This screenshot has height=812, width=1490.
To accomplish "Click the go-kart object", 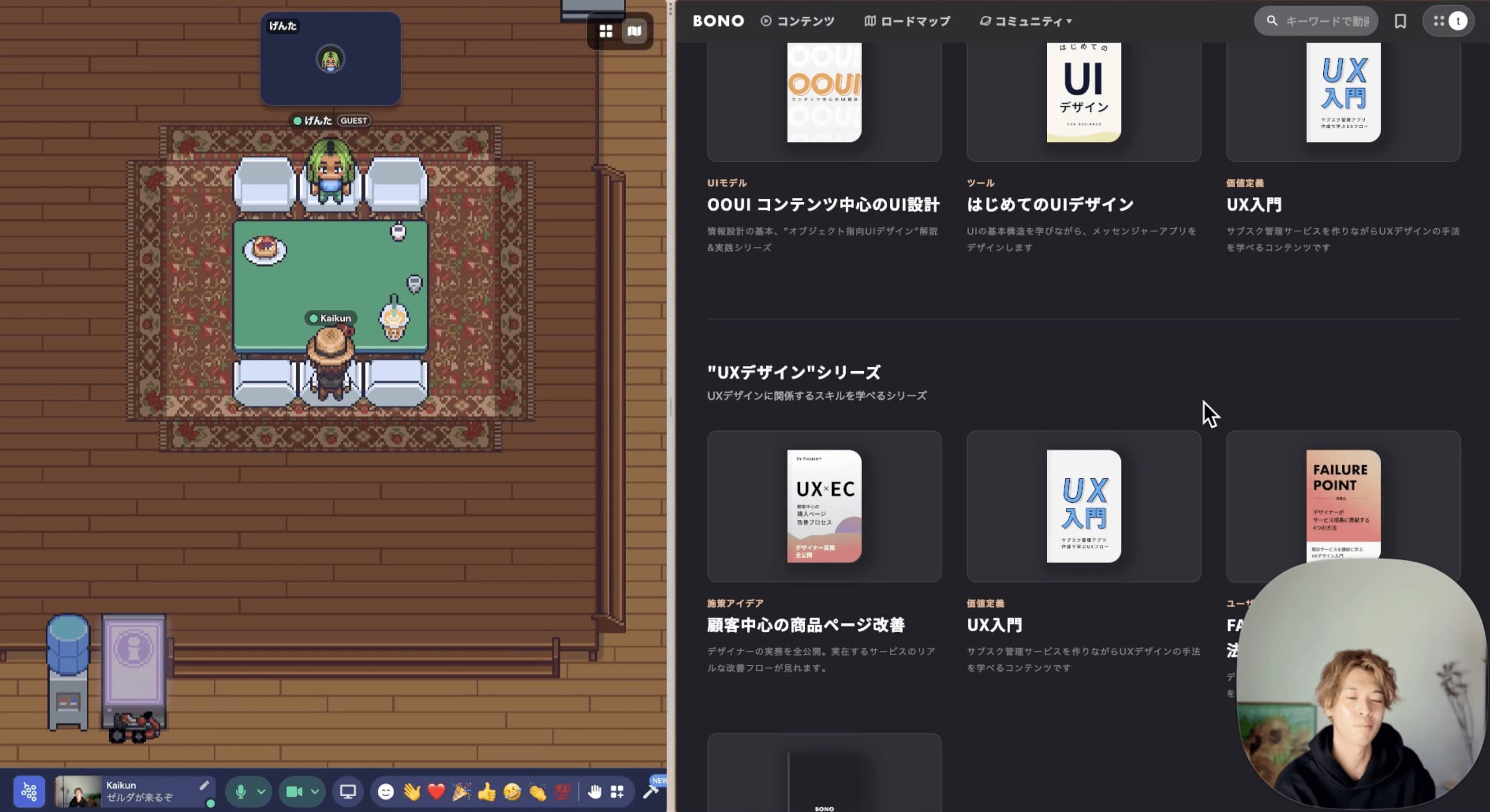I will click(134, 728).
